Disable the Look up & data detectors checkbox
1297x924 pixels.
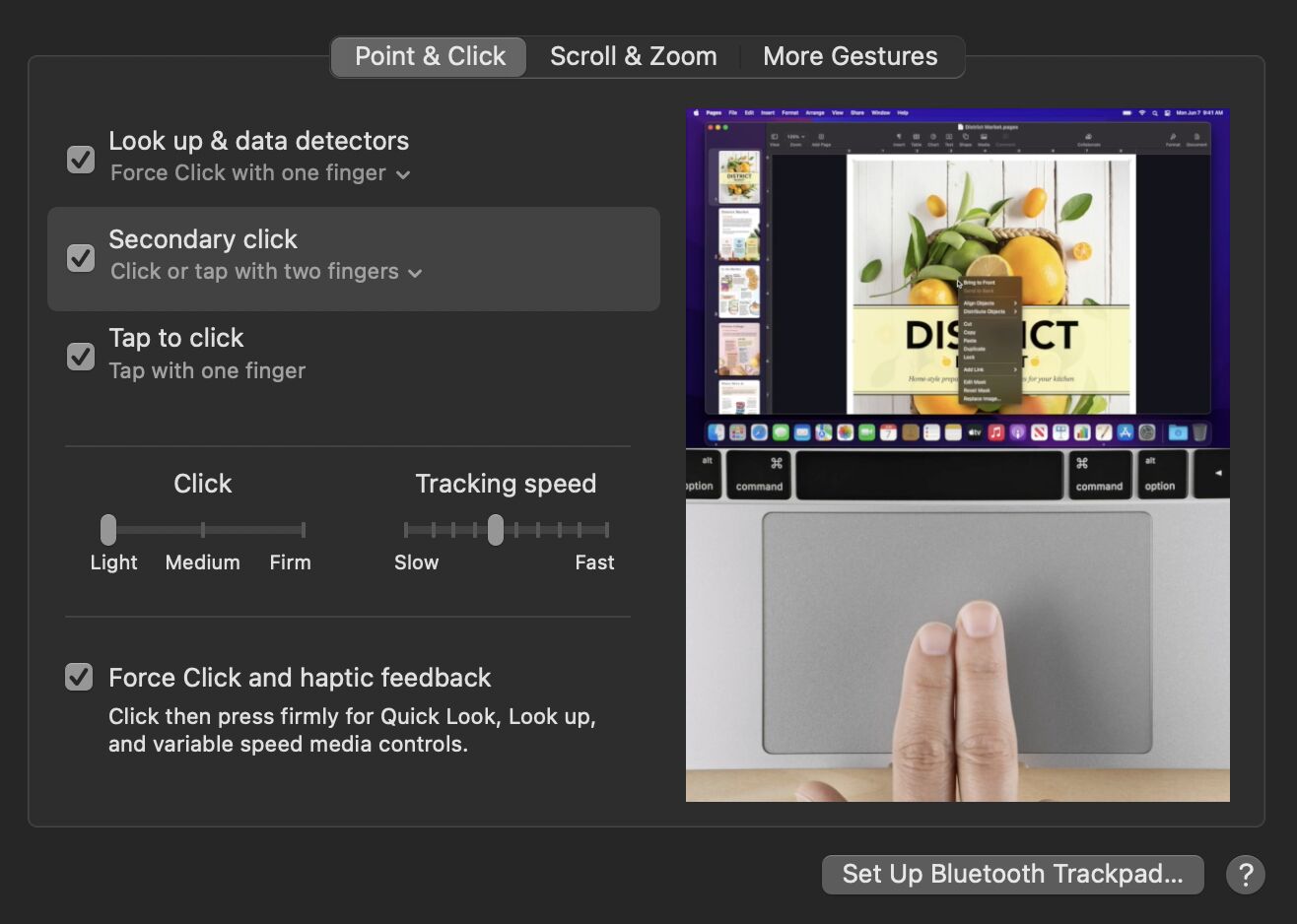pyautogui.click(x=81, y=159)
